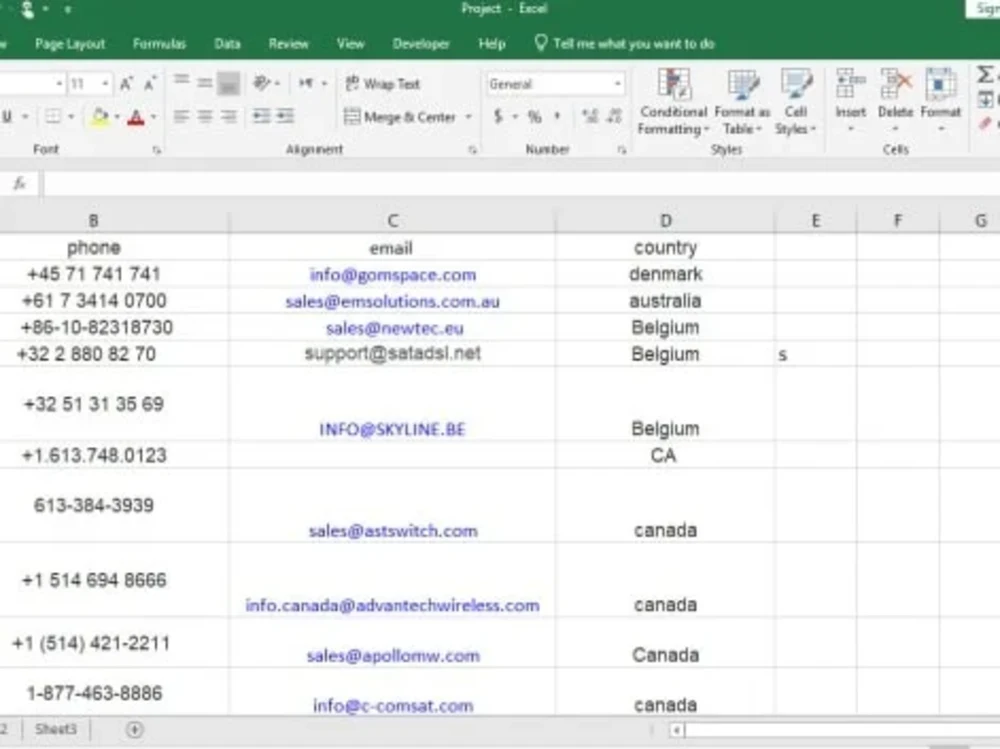This screenshot has width=1000, height=749.
Task: Increase decimal places
Action: pyautogui.click(x=590, y=116)
